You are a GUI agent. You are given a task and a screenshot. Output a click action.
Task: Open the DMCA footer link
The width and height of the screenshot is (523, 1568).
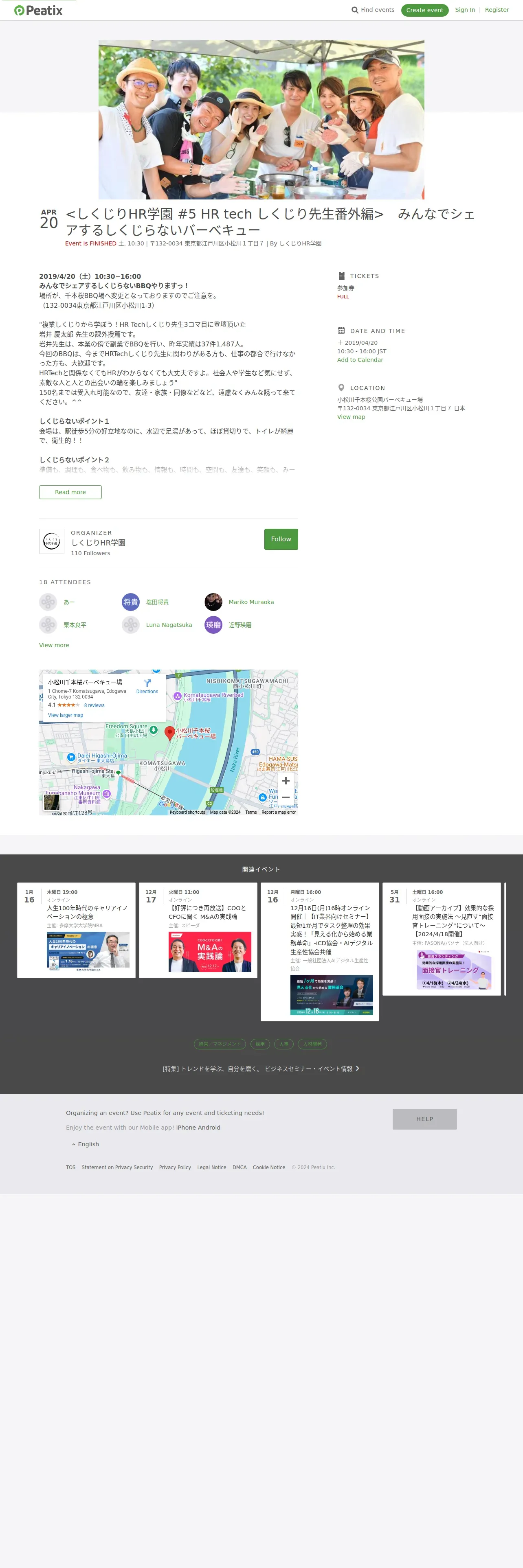pyautogui.click(x=240, y=1167)
